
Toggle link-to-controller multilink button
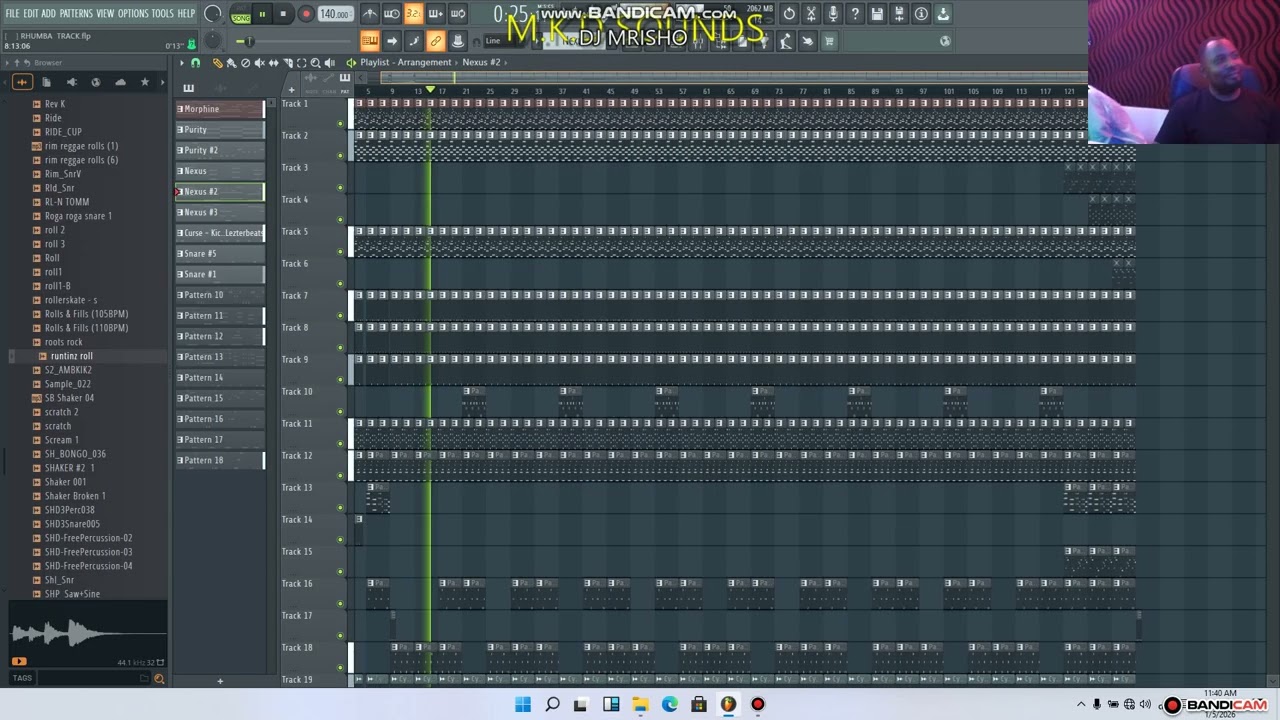point(436,41)
